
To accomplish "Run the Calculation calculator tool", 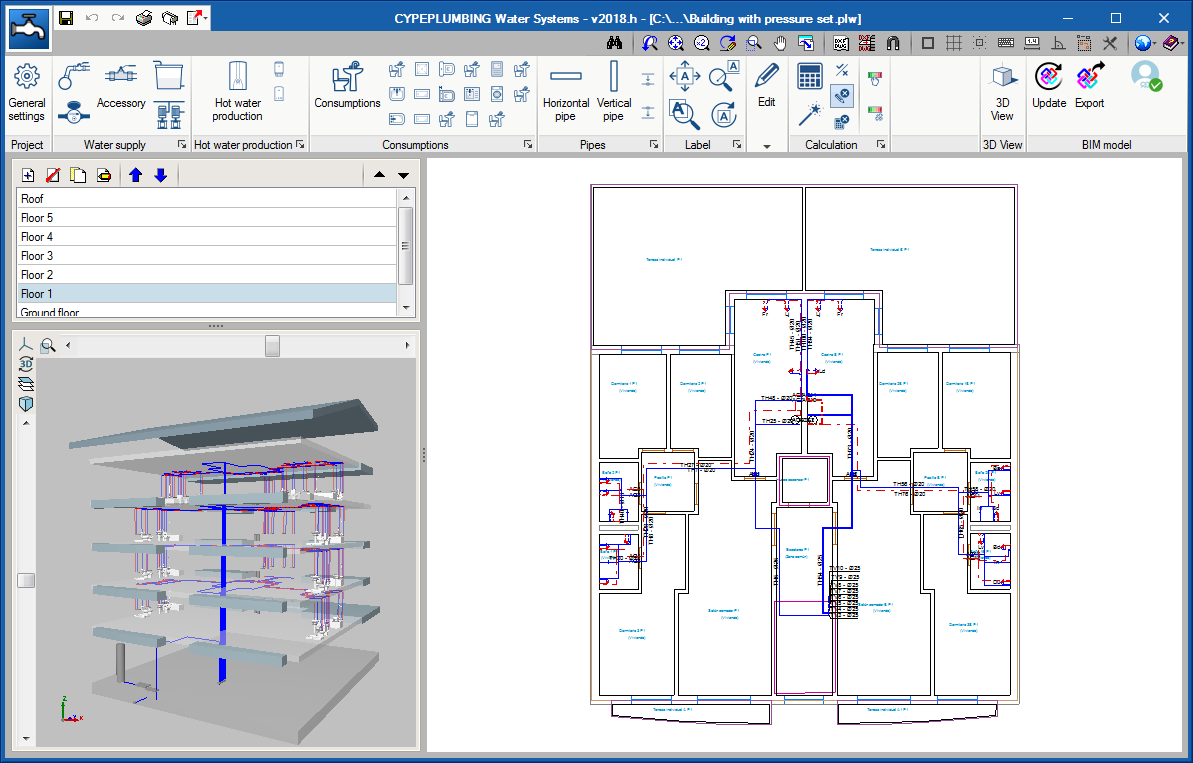I will [810, 76].
